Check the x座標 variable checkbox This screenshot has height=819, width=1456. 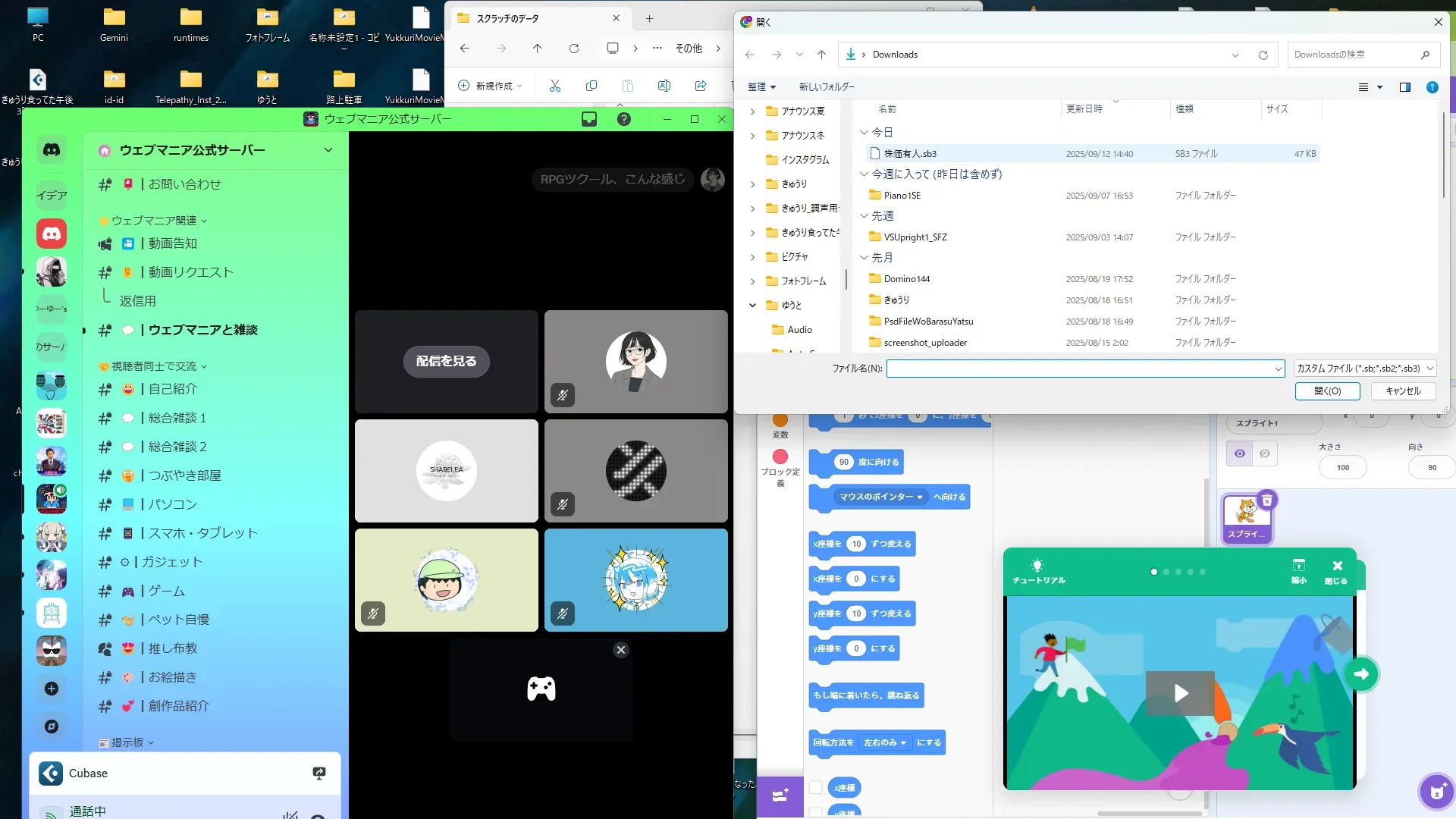coord(816,788)
